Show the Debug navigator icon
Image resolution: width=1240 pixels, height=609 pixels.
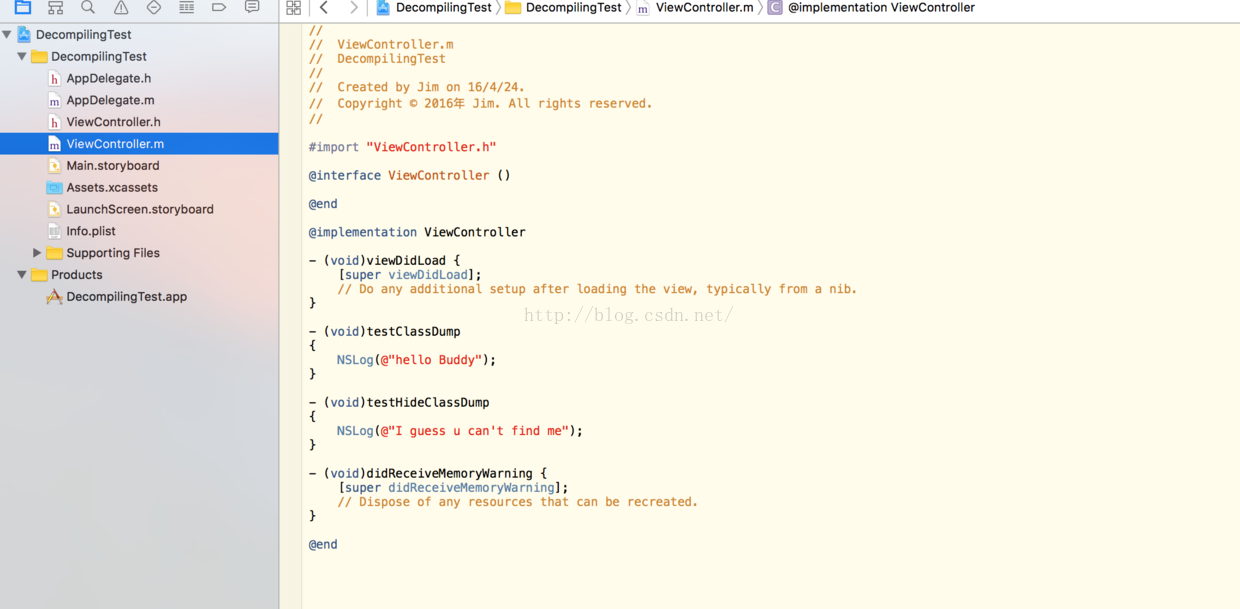click(186, 7)
